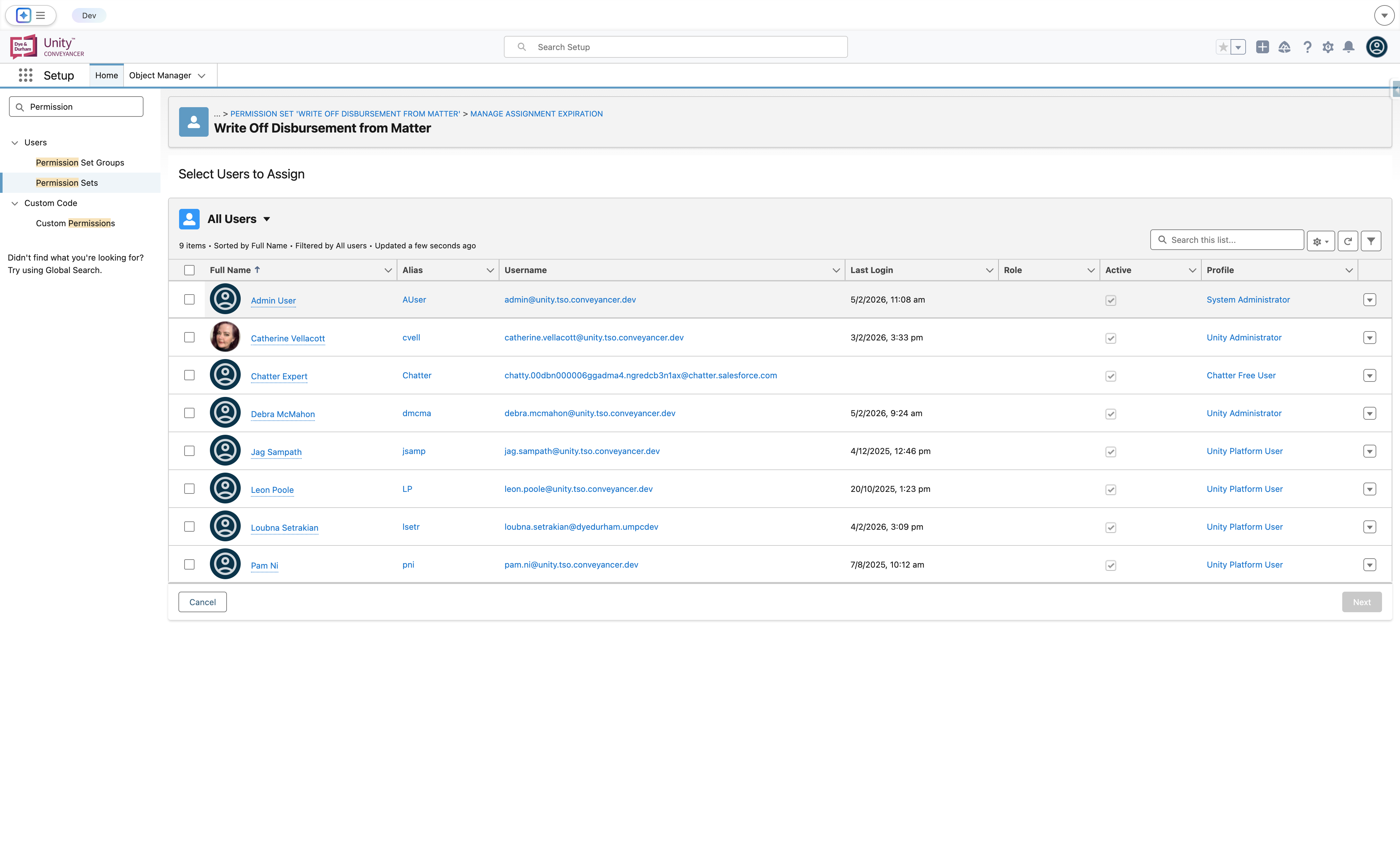Select the Catherine Vellacott row checkbox
1400x849 pixels.
189,337
